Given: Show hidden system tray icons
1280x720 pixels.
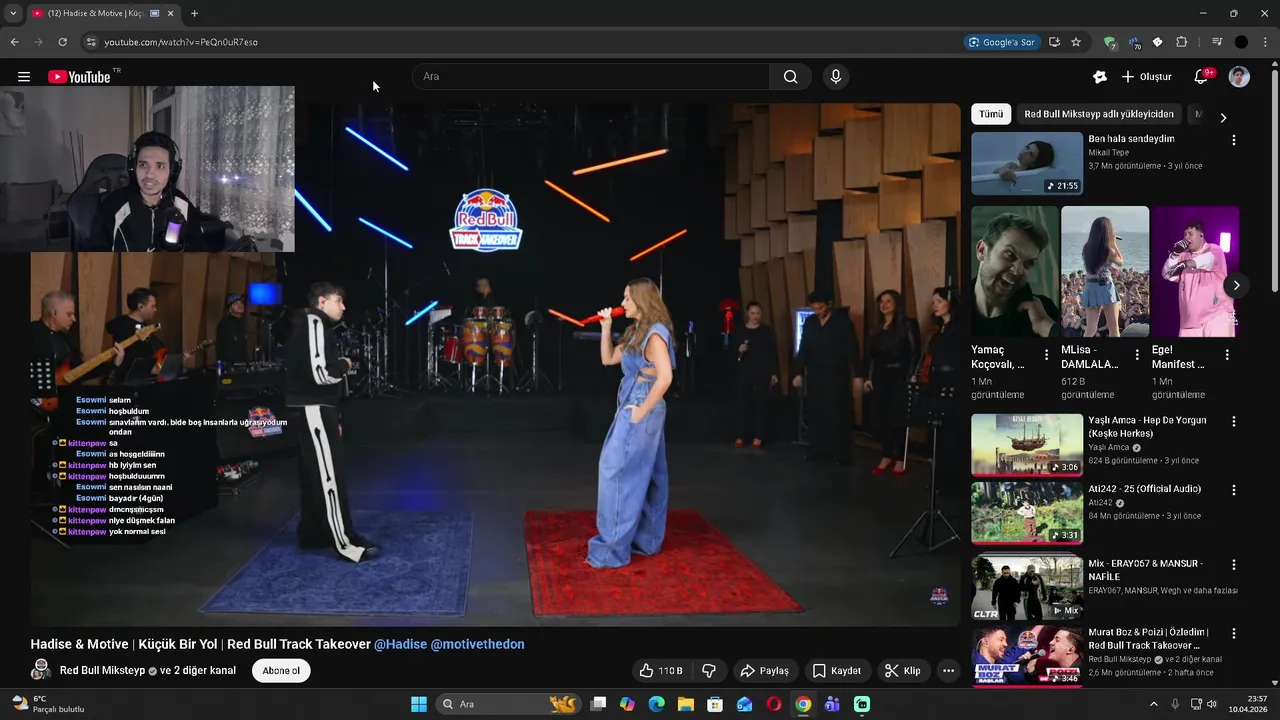Looking at the screenshot, I should coord(1153,704).
